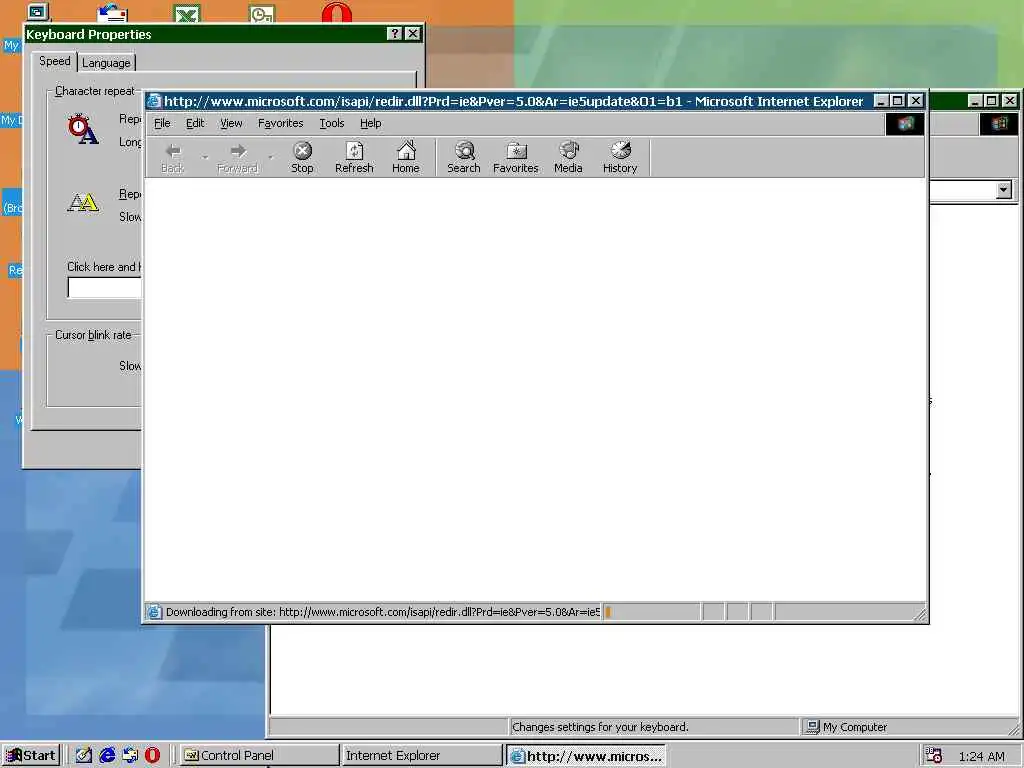Click the 'Downloading from site' status bar text
The image size is (1024, 768).
pos(383,612)
